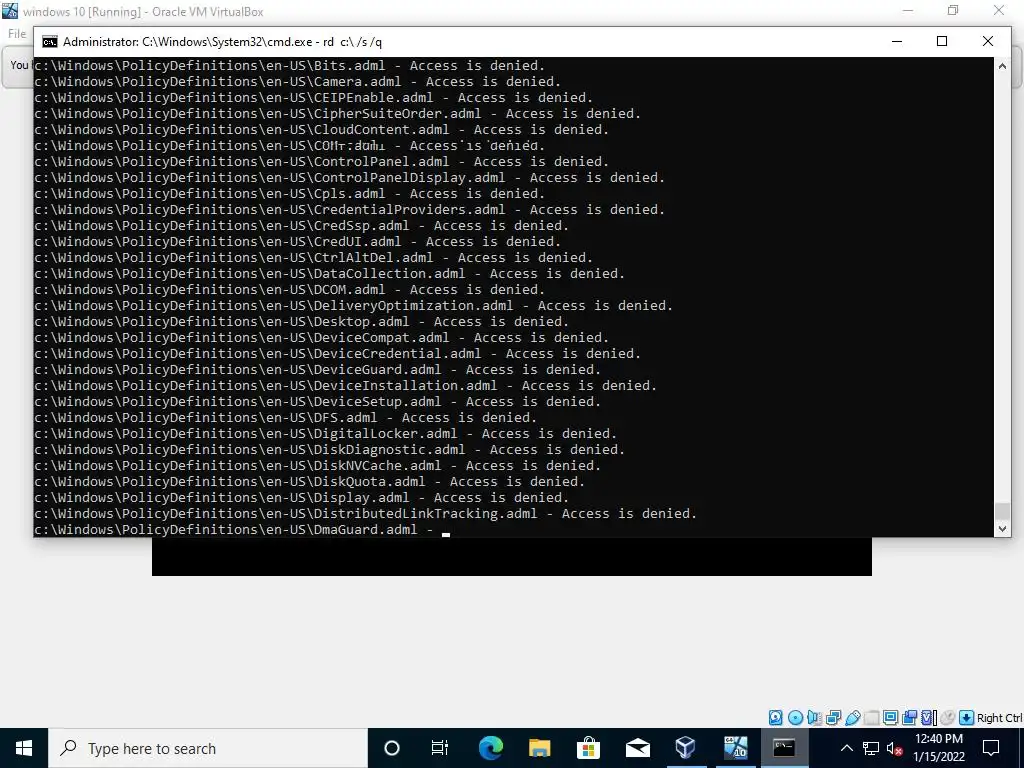Open the network status tray icon

871,748
